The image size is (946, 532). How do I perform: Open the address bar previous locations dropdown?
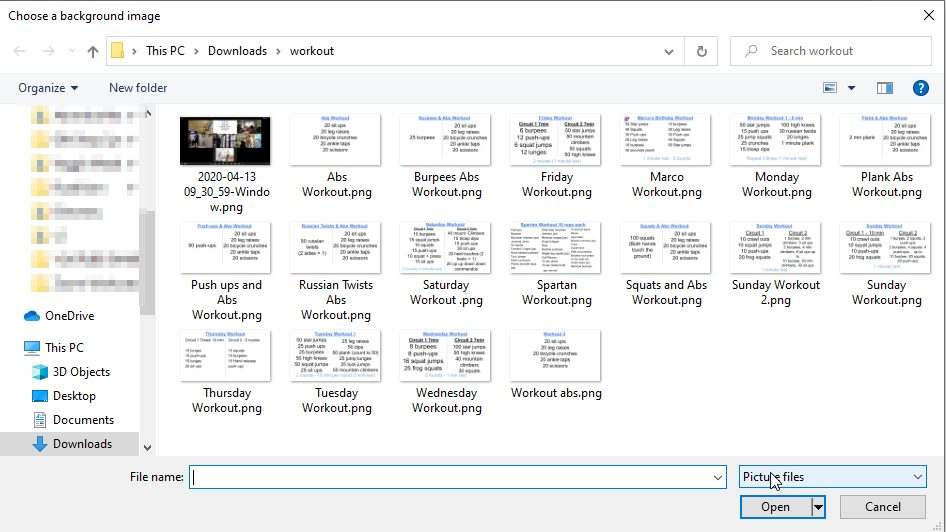(x=669, y=51)
